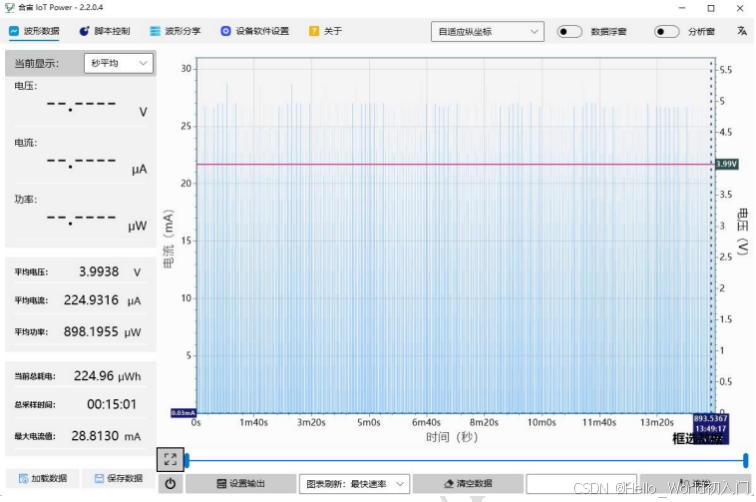Open the 设备软件设置 tab

[255, 31]
